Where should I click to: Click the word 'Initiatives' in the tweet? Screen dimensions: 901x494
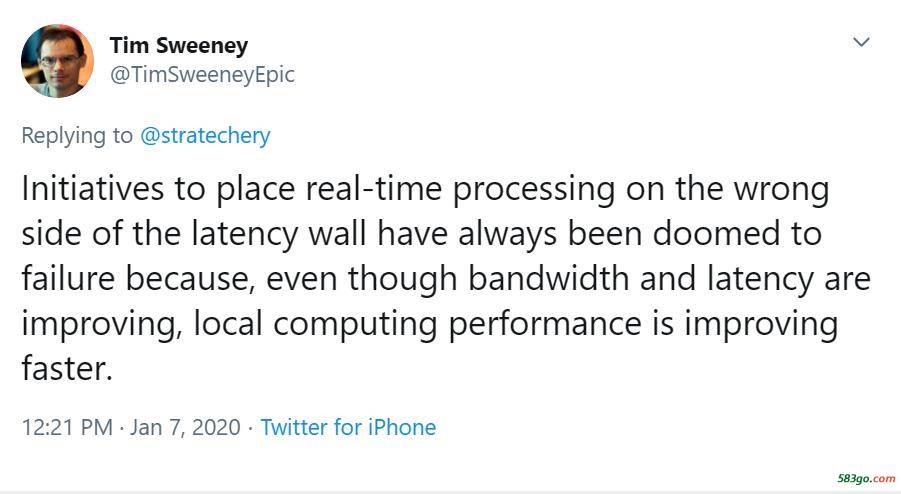coord(93,188)
